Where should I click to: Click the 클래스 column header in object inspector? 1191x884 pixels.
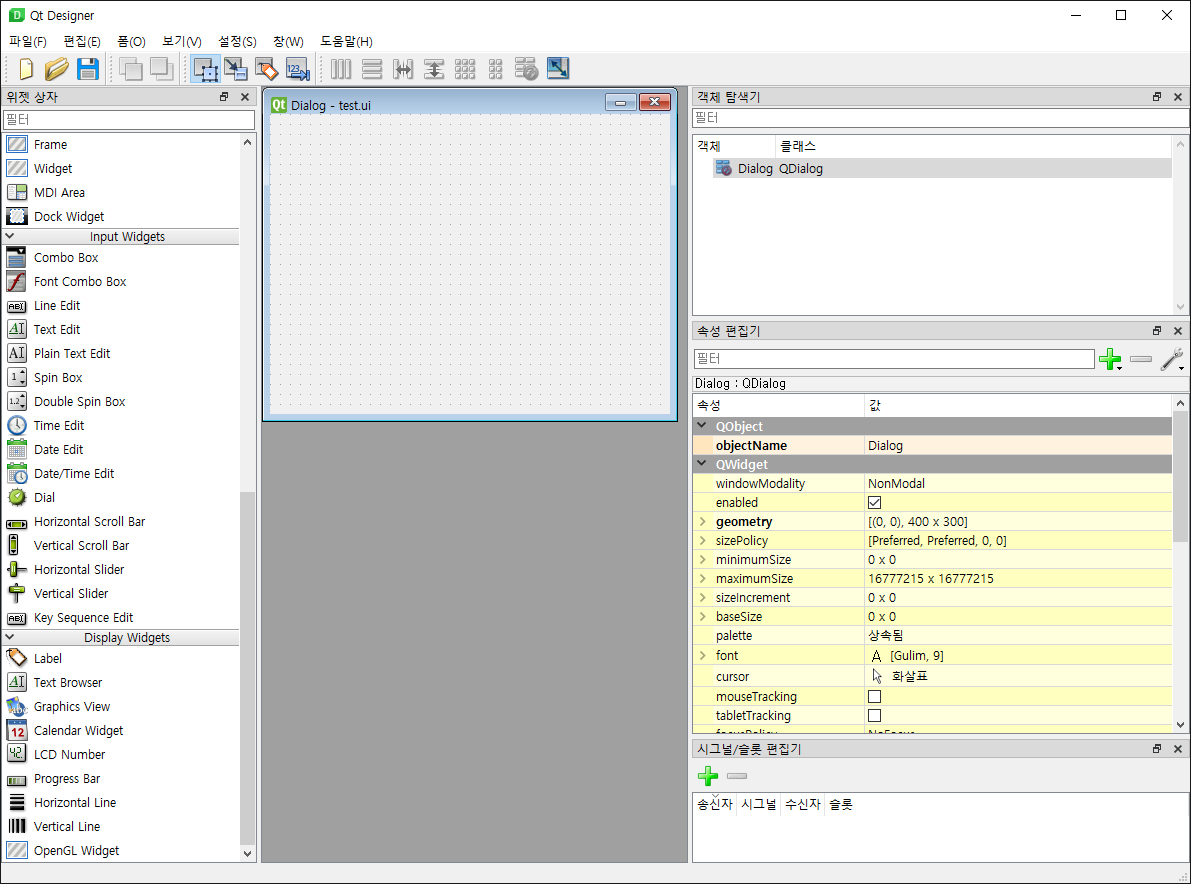[798, 146]
